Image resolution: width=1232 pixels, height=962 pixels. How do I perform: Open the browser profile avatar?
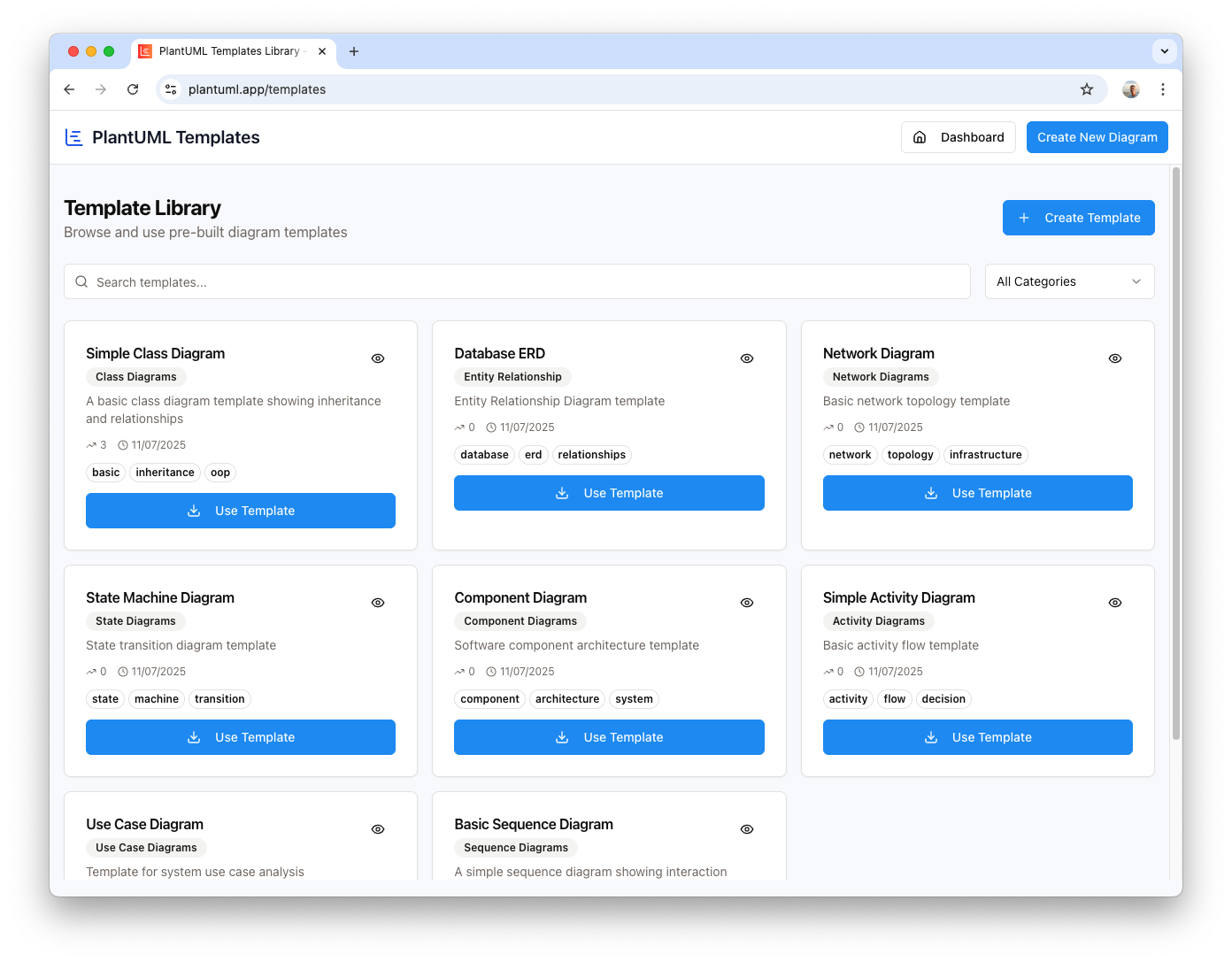pos(1131,89)
